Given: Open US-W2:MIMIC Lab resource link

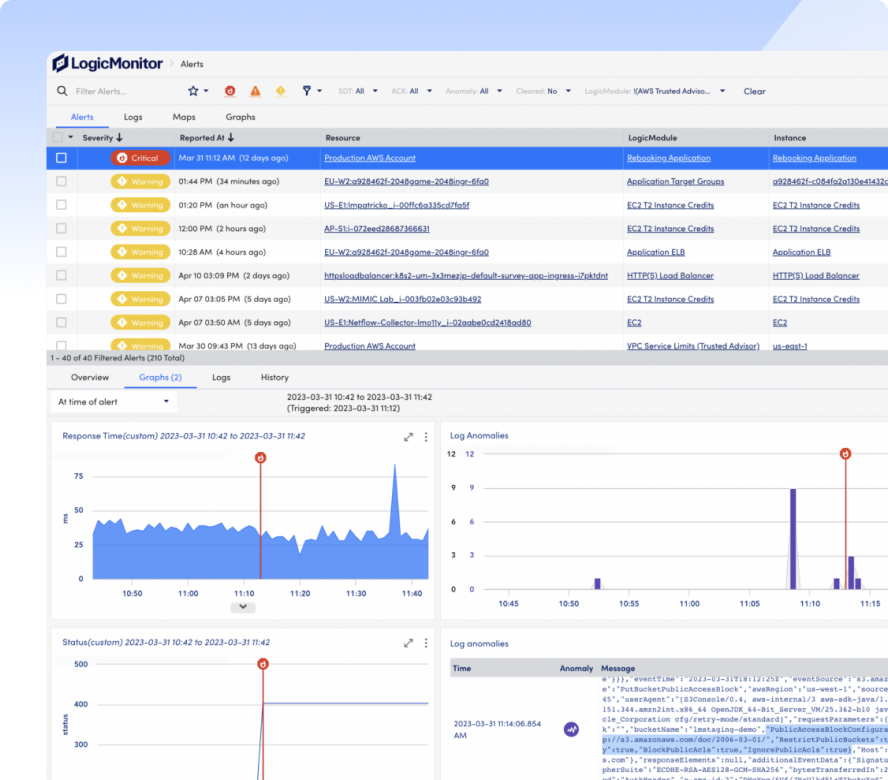Looking at the screenshot, I should coord(403,299).
